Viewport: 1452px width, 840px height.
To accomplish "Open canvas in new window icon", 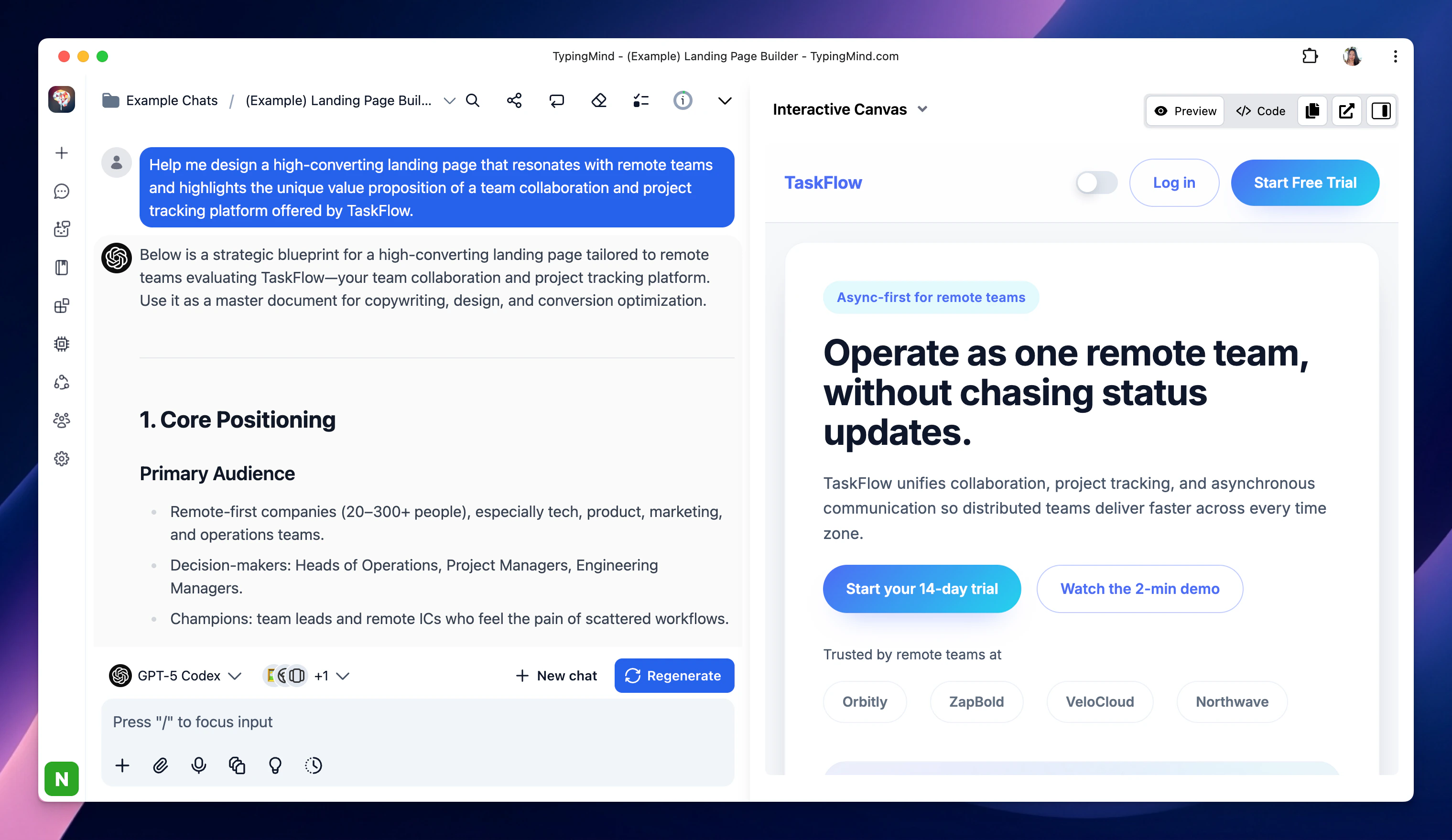I will (x=1346, y=111).
